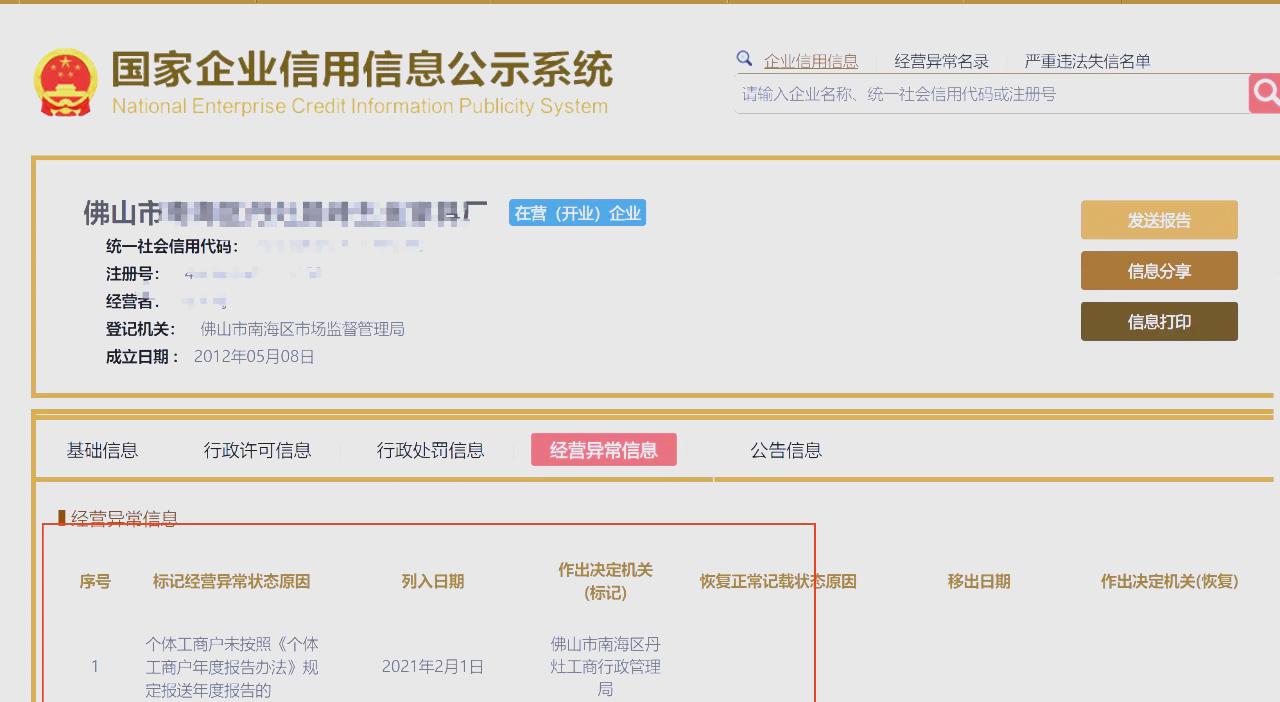Click the 信息打印 button

pyautogui.click(x=1159, y=322)
